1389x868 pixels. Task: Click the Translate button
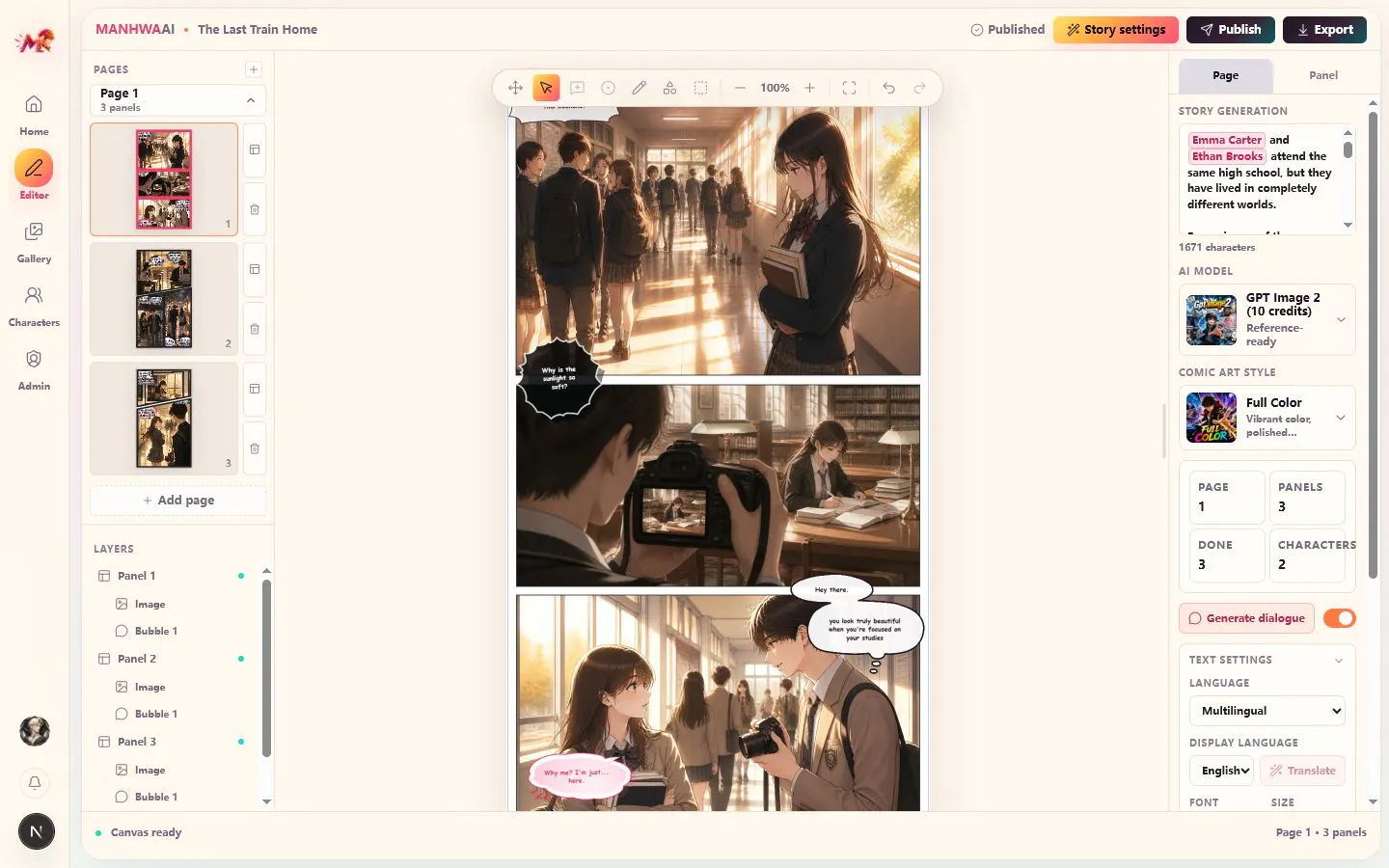coord(1302,771)
